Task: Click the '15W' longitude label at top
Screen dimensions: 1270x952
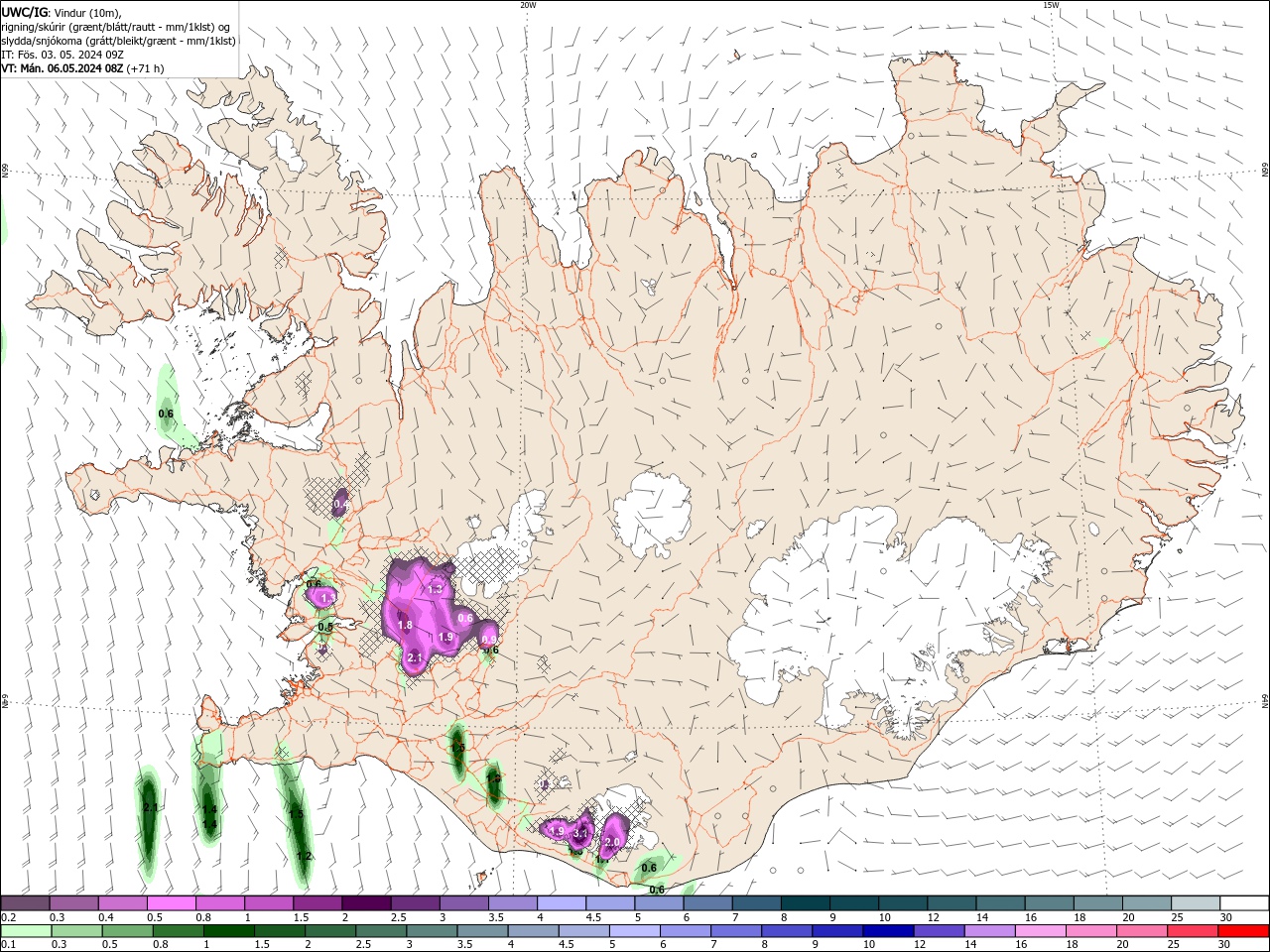Action: (x=1051, y=5)
